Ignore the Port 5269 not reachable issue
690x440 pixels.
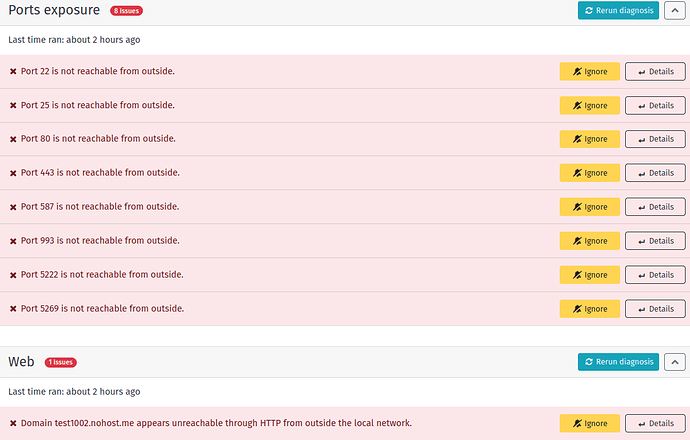click(x=590, y=309)
